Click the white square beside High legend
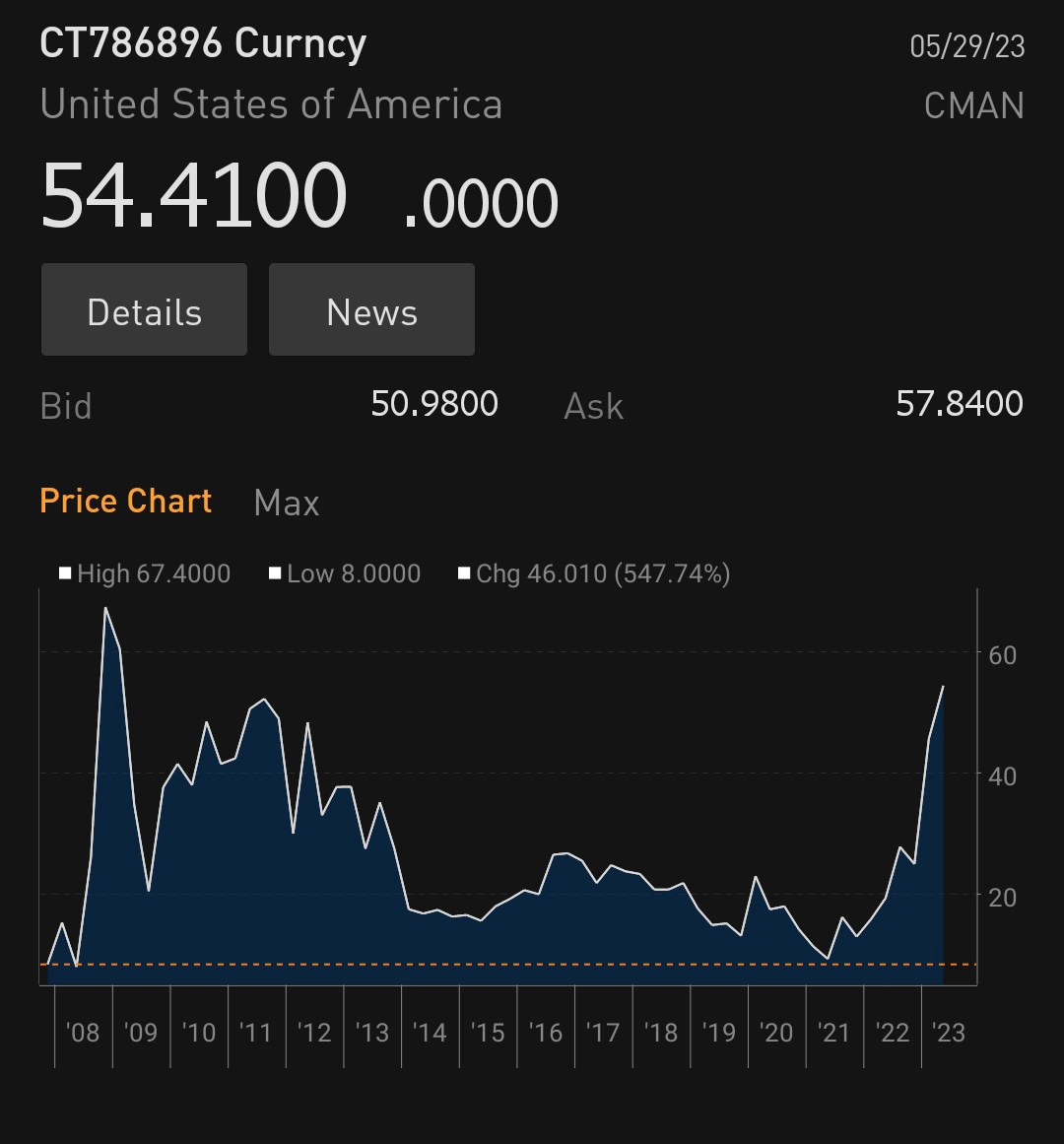 click(x=65, y=572)
